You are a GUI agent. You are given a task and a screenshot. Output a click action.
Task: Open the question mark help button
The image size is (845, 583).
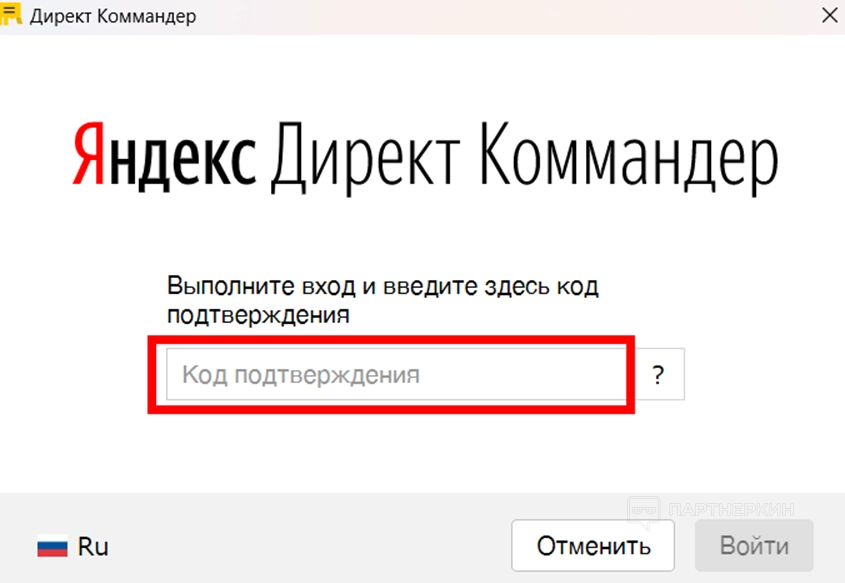coord(658,374)
